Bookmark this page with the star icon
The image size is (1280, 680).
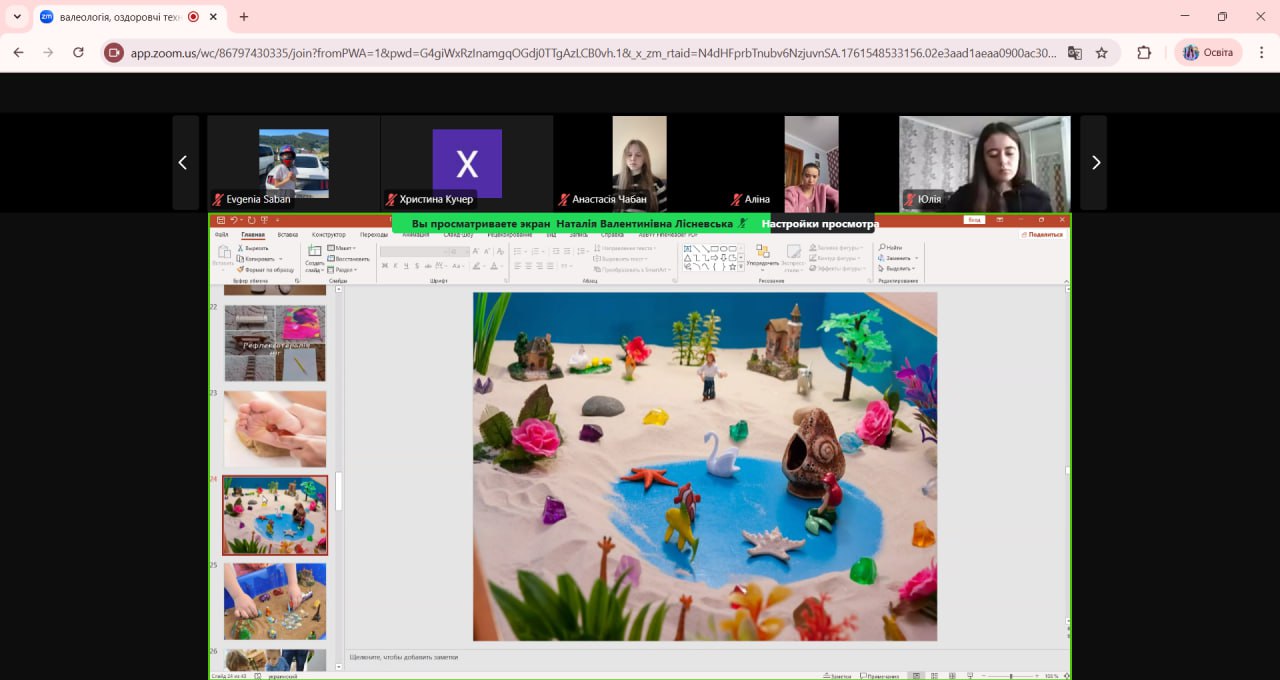point(1102,53)
